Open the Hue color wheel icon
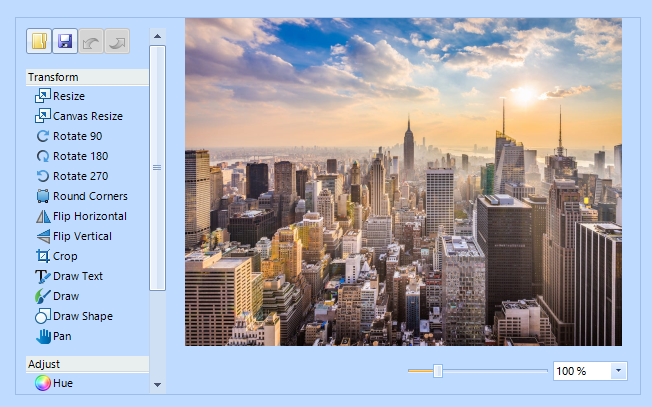 [43, 383]
